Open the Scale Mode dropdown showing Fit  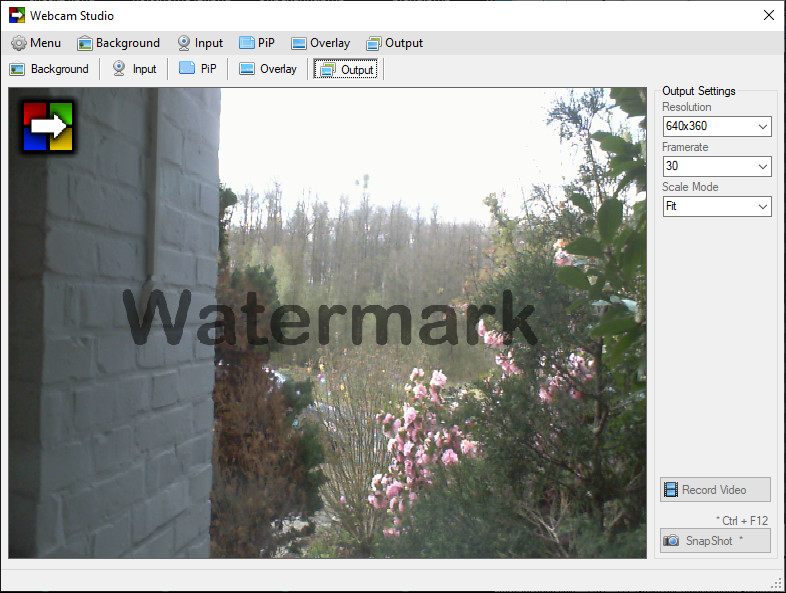pos(717,206)
